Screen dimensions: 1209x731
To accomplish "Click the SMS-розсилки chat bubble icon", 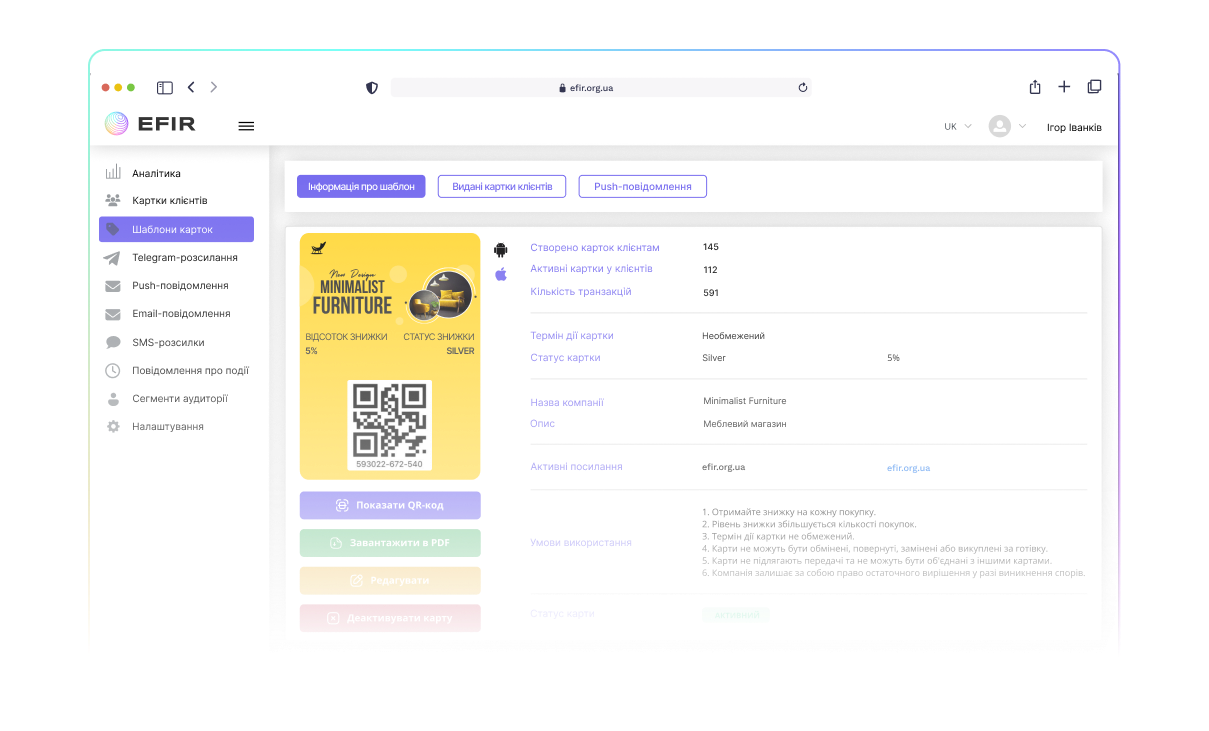I will click(x=113, y=342).
